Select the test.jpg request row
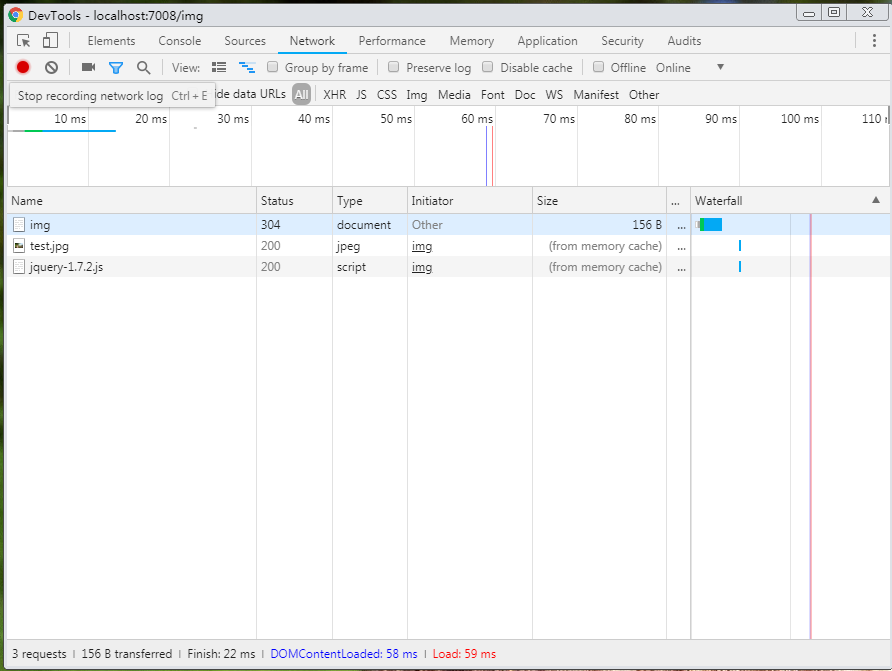This screenshot has height=671, width=892. click(x=448, y=246)
